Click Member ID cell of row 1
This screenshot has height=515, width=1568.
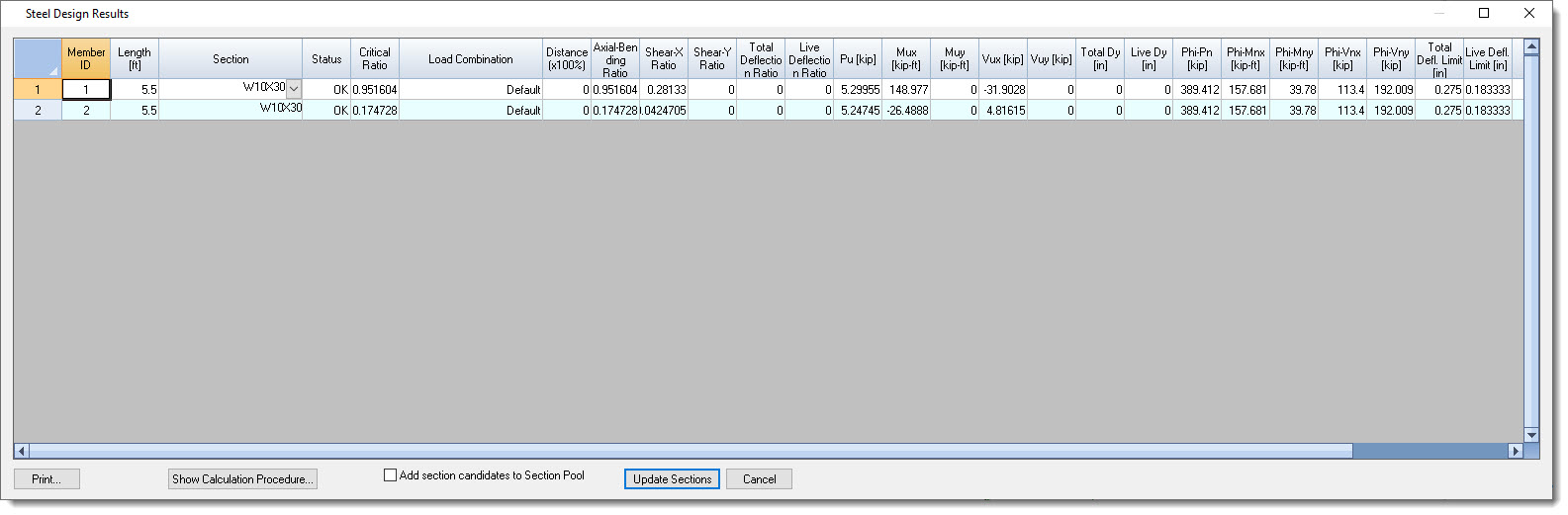[86, 89]
